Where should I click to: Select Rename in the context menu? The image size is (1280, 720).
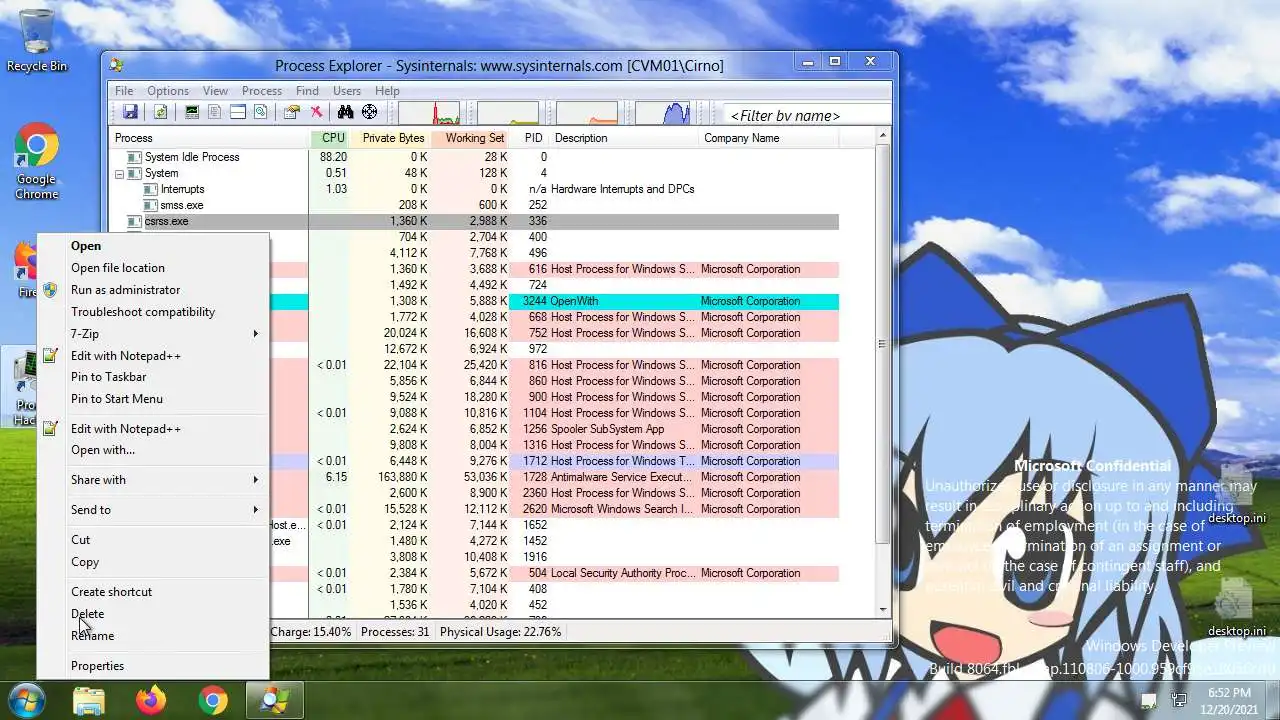(153, 636)
